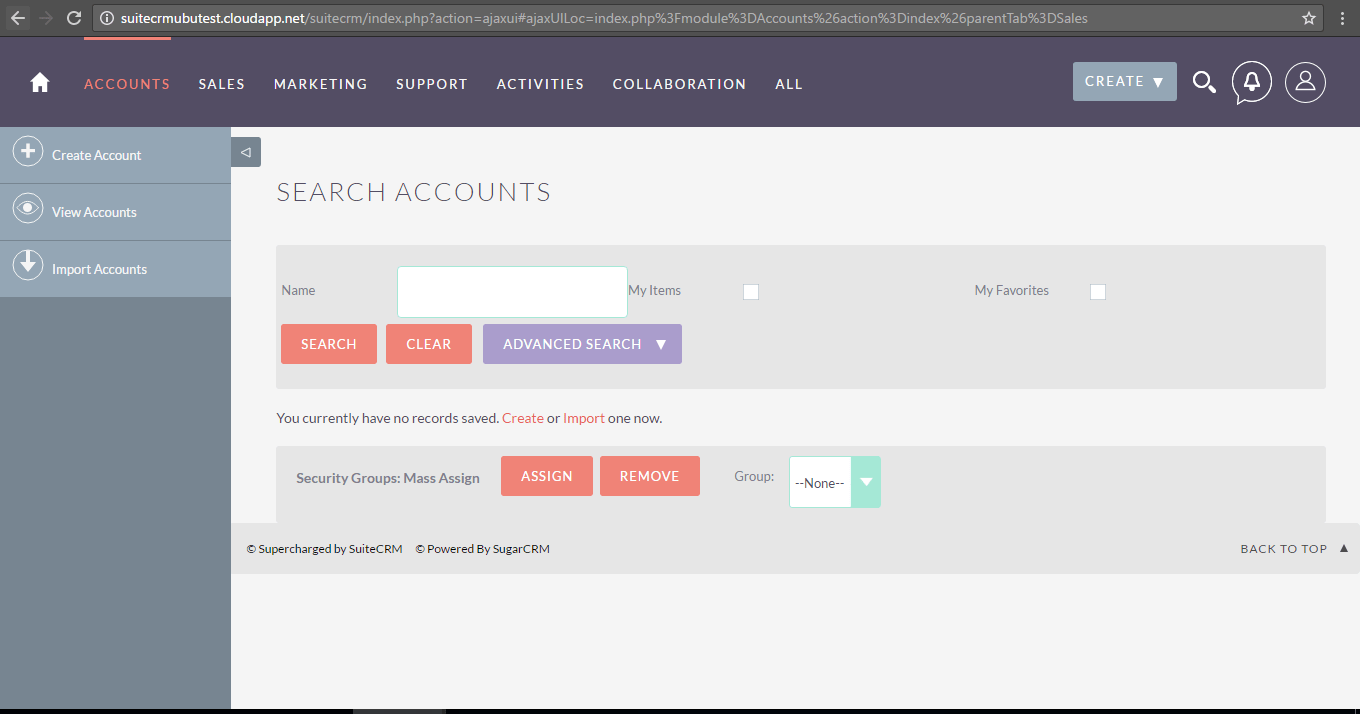Image resolution: width=1360 pixels, height=714 pixels.
Task: Open the global search magnifier icon
Action: click(1204, 83)
